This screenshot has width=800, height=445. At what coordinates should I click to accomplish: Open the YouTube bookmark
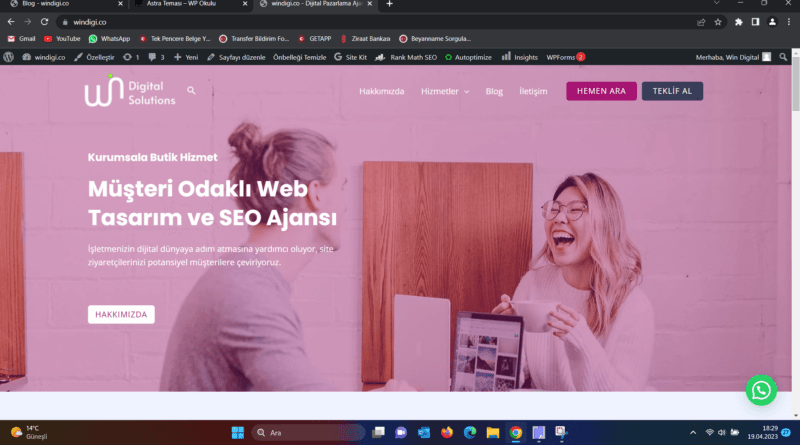pyautogui.click(x=62, y=39)
